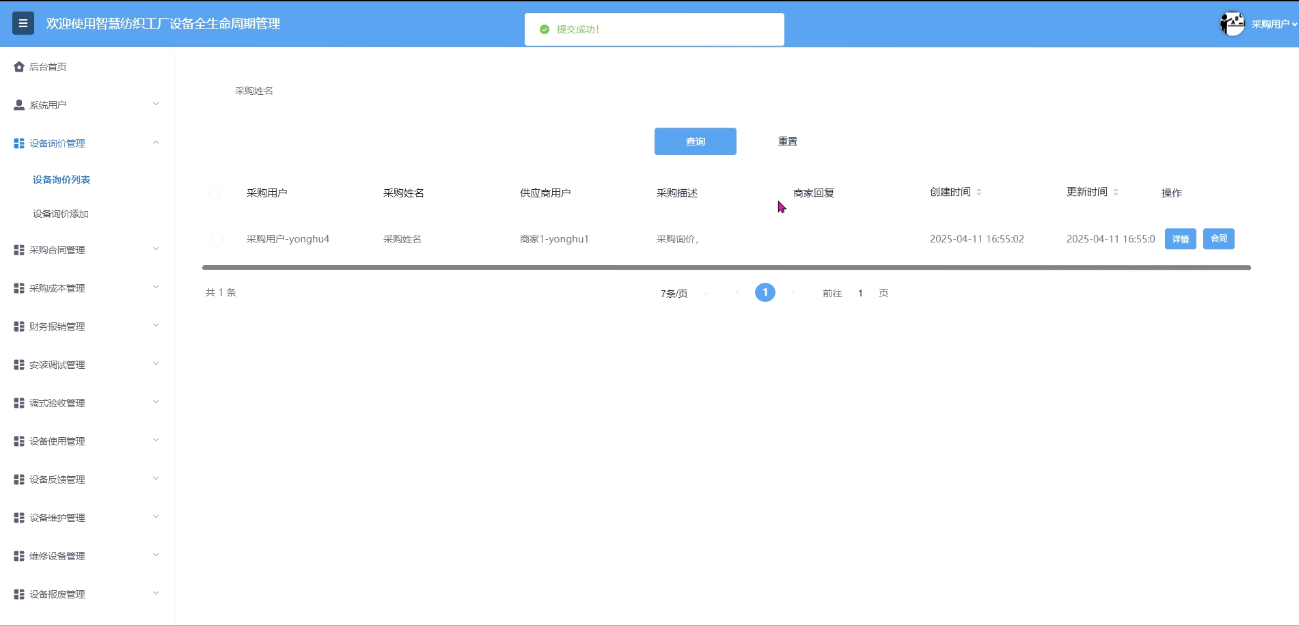Open the 维修设备管理 menu
This screenshot has width=1299, height=626.
point(87,556)
